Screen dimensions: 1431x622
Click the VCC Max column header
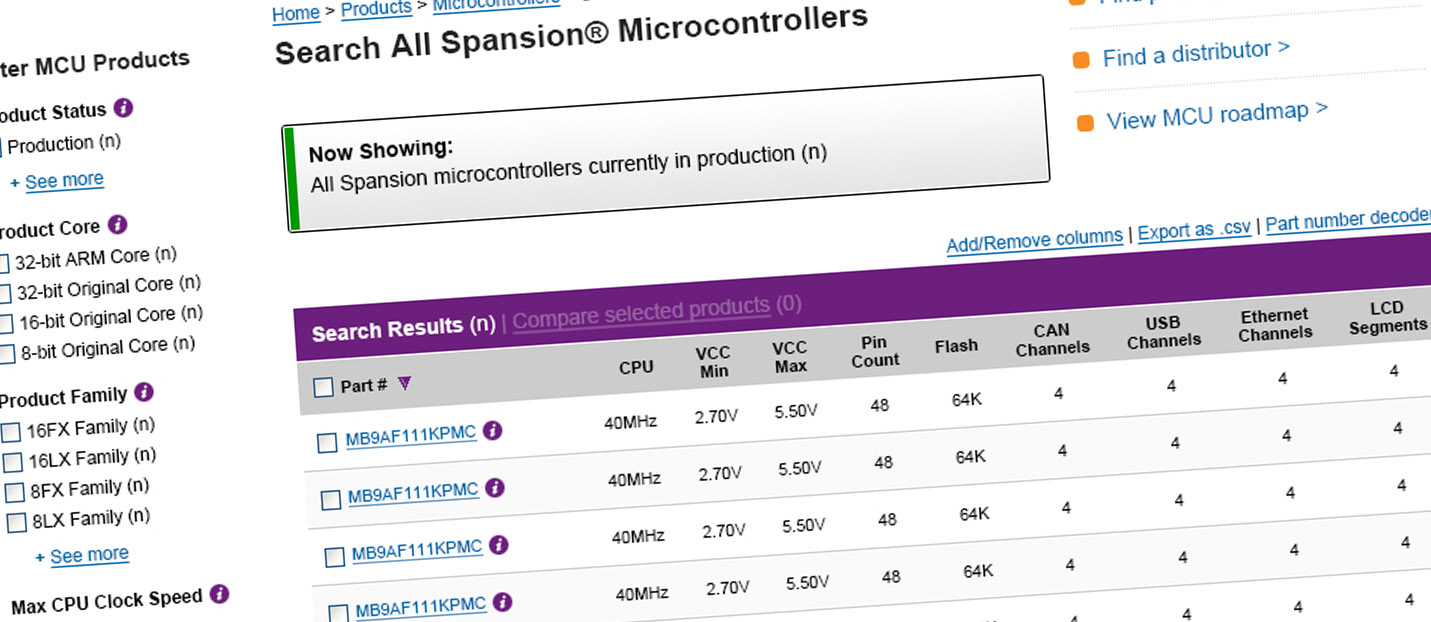pos(790,357)
